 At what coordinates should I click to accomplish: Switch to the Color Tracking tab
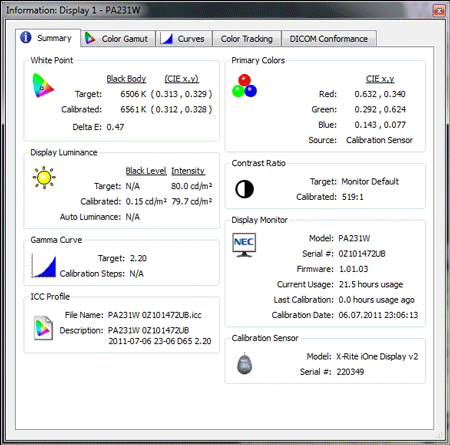point(247,39)
